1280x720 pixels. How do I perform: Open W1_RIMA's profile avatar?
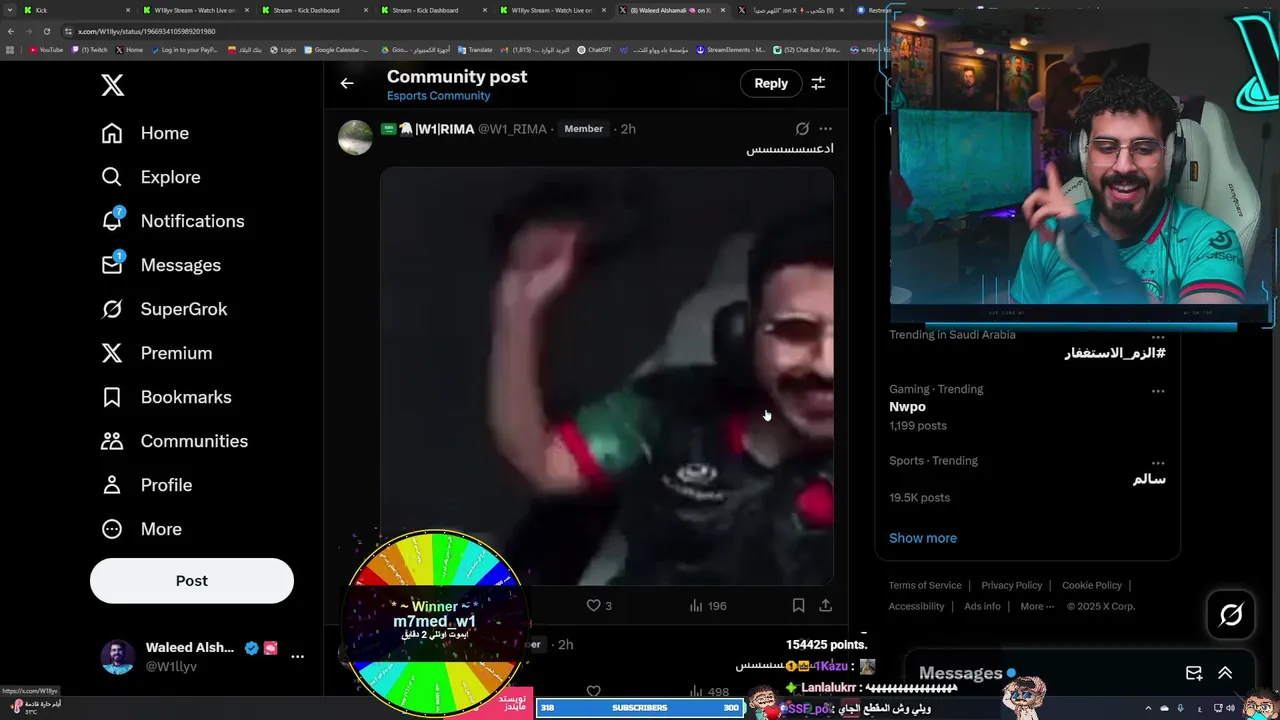point(355,138)
